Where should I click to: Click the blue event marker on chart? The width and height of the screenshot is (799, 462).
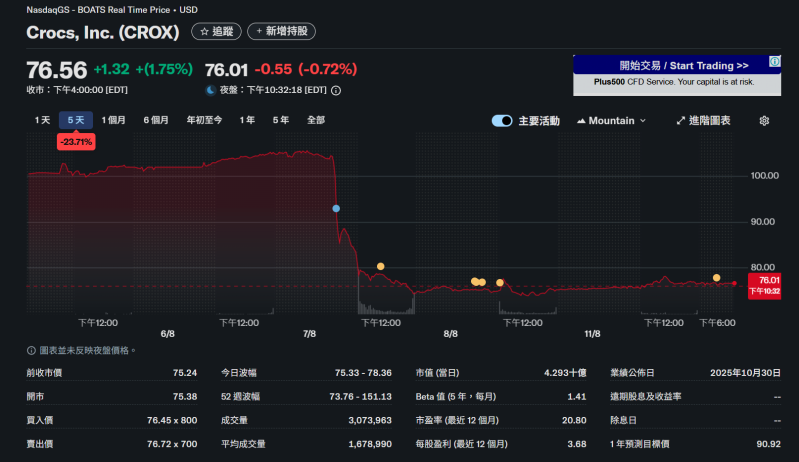pos(336,208)
